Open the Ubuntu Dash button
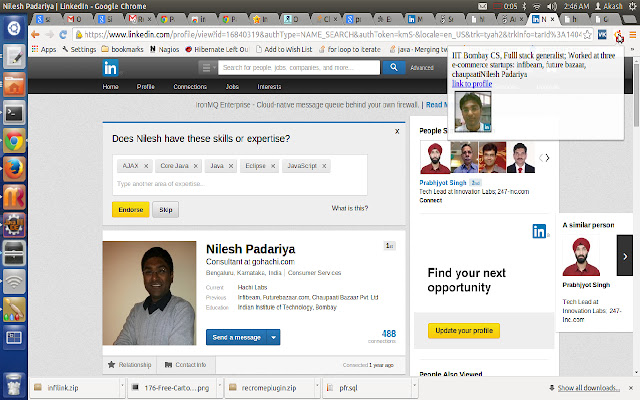The image size is (640, 400). (14, 28)
